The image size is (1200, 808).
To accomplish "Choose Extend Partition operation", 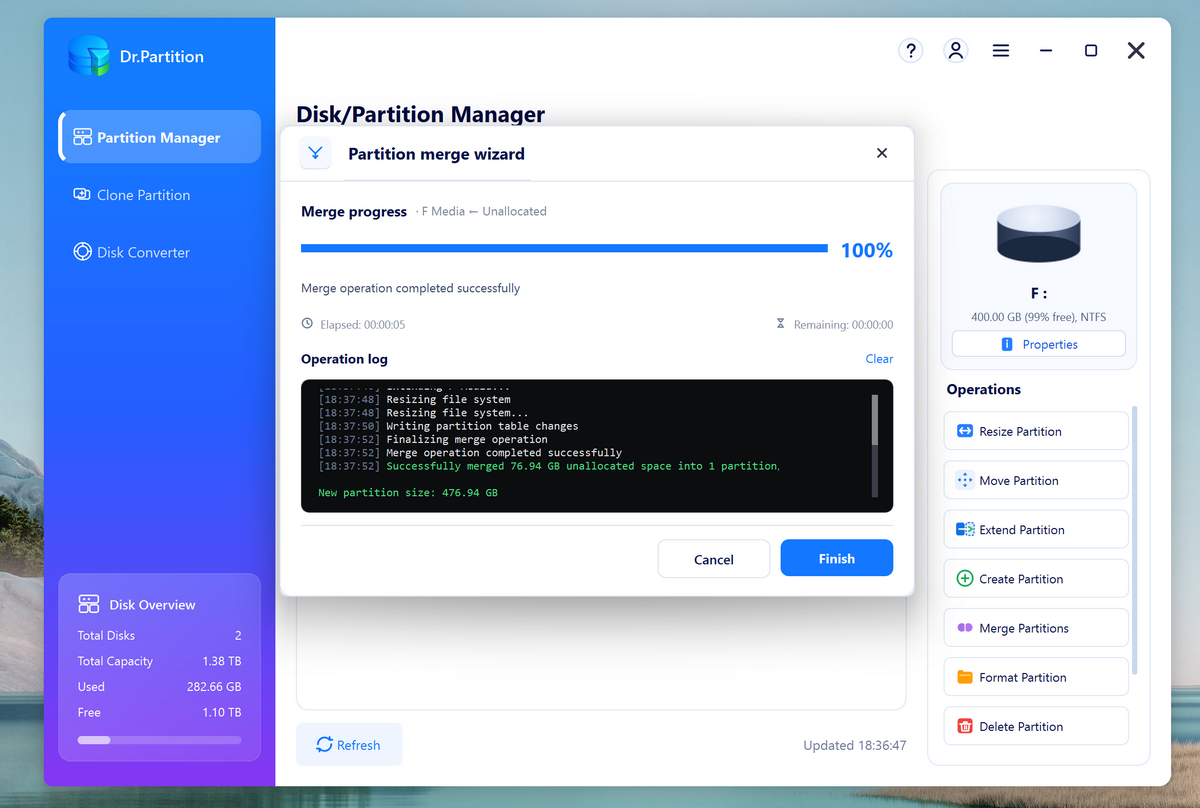I will pos(1036,529).
